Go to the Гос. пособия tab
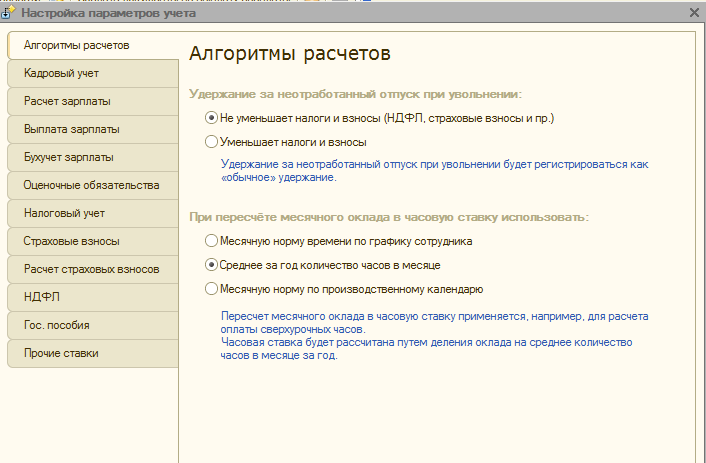 click(x=91, y=326)
